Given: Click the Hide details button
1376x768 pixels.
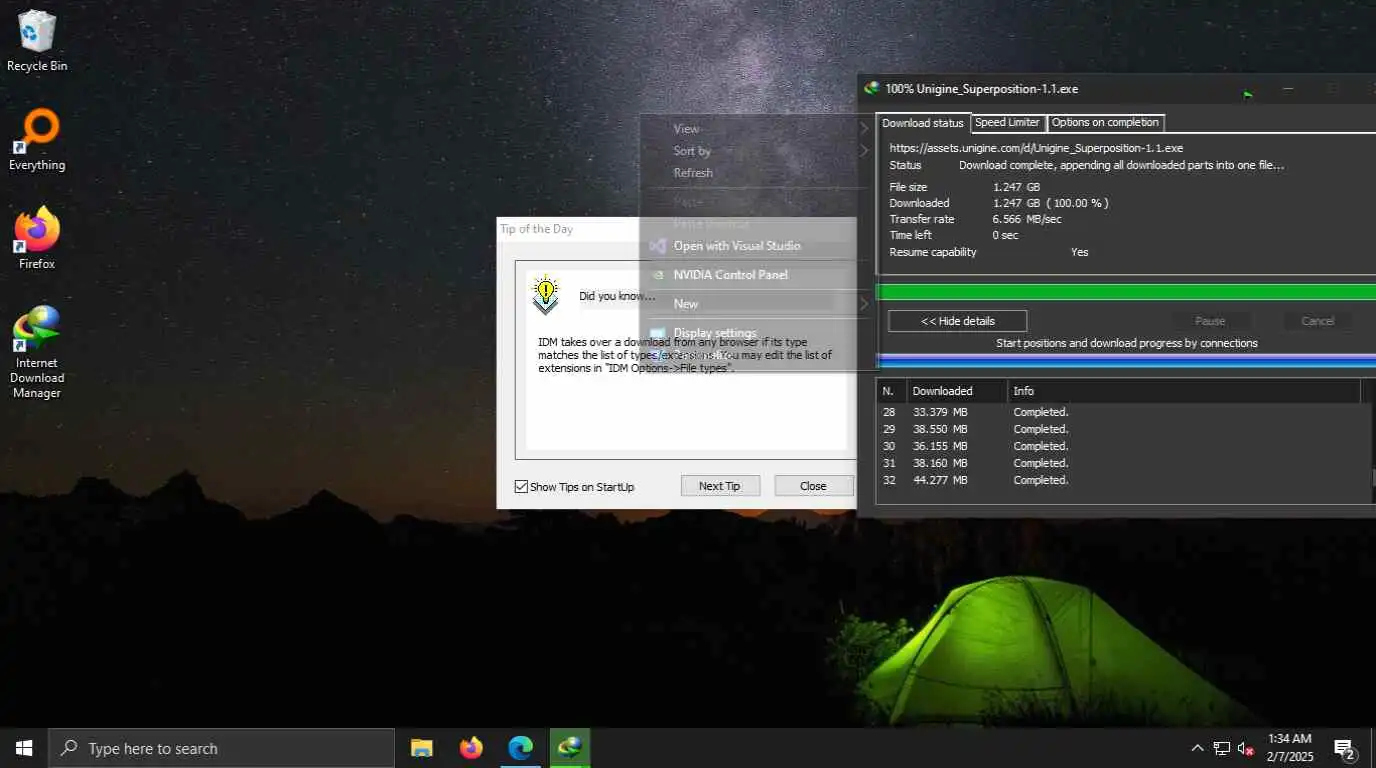Looking at the screenshot, I should [957, 321].
